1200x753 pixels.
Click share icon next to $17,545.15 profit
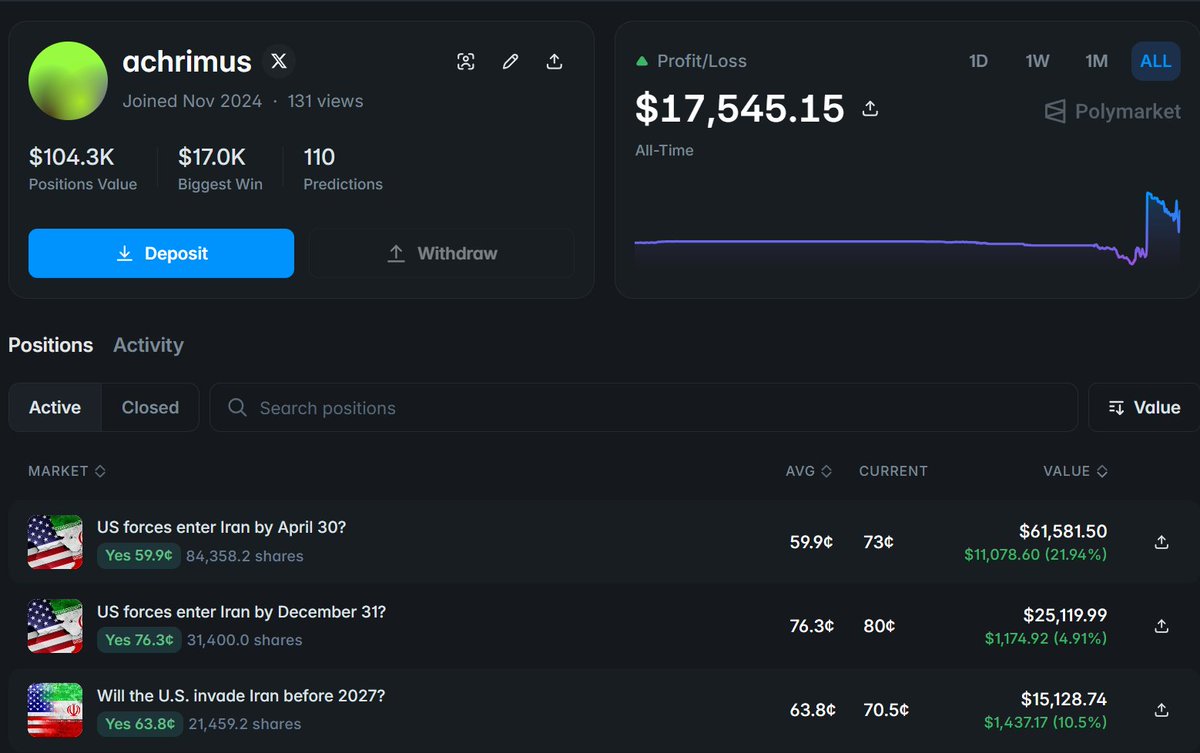click(870, 108)
